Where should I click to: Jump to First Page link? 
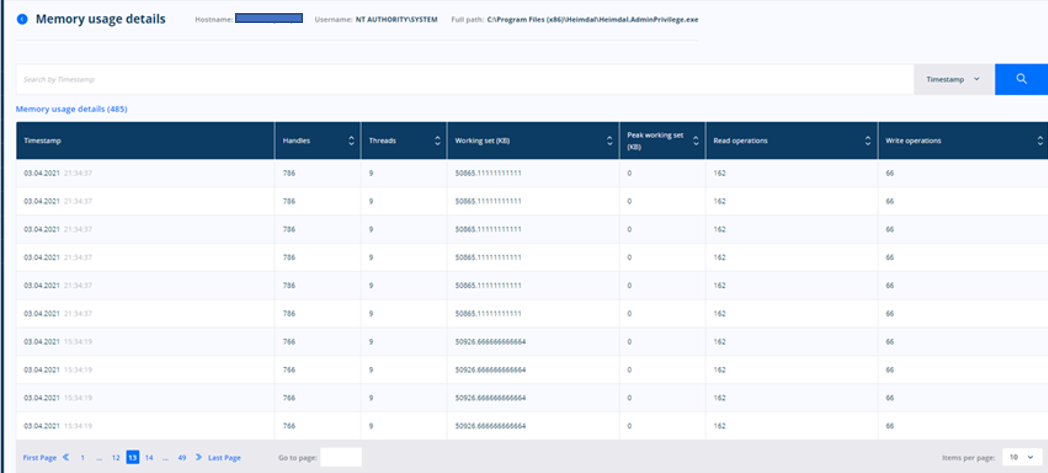39,458
